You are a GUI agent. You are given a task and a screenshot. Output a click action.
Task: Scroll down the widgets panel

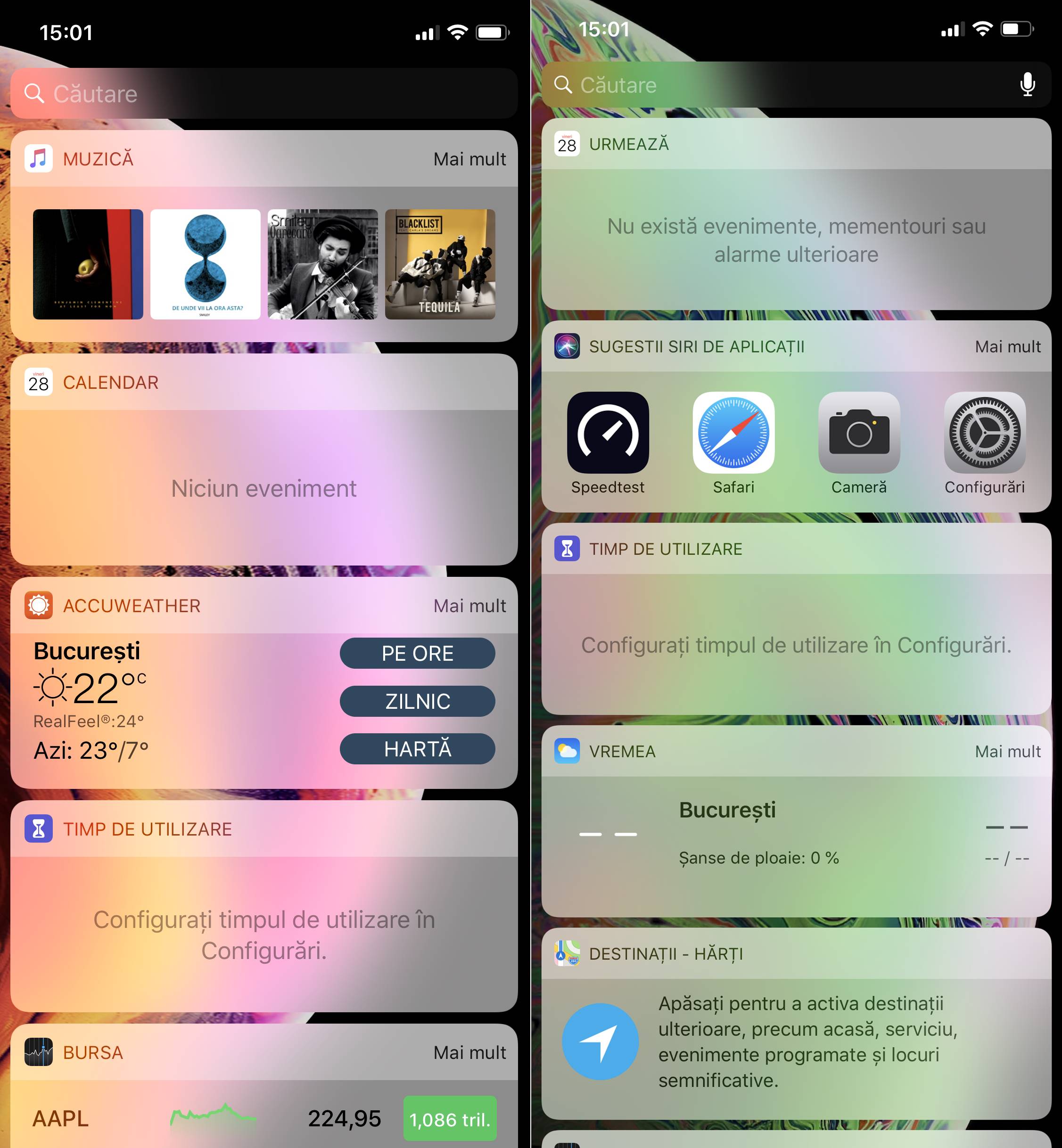click(264, 700)
